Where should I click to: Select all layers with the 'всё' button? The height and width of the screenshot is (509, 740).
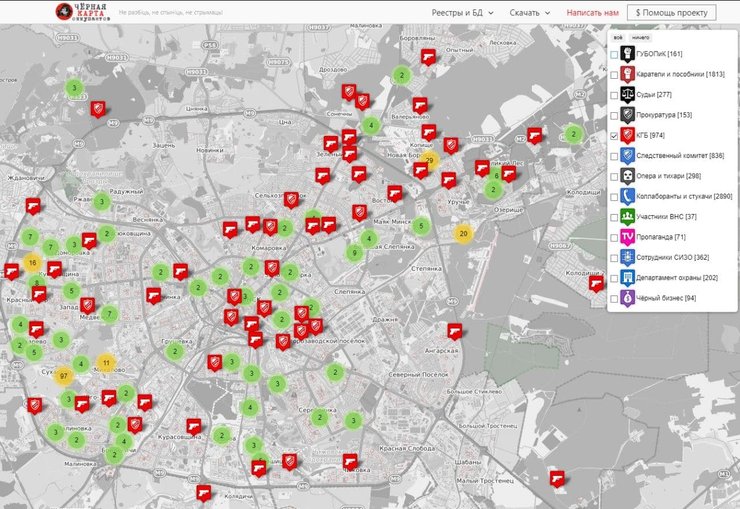pos(617,37)
